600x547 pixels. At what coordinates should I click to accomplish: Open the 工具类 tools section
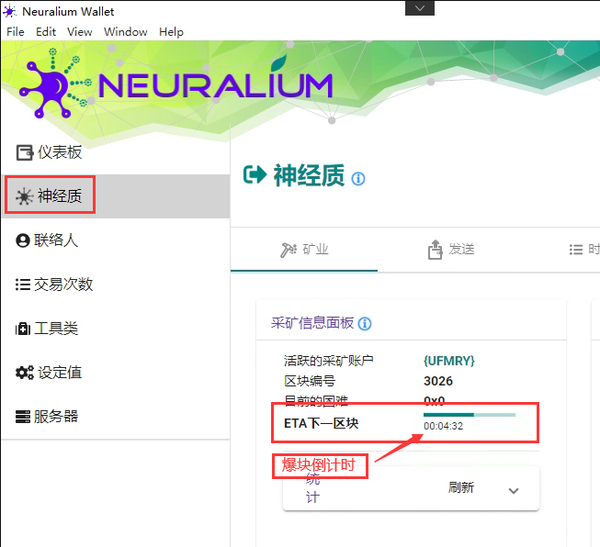point(47,328)
